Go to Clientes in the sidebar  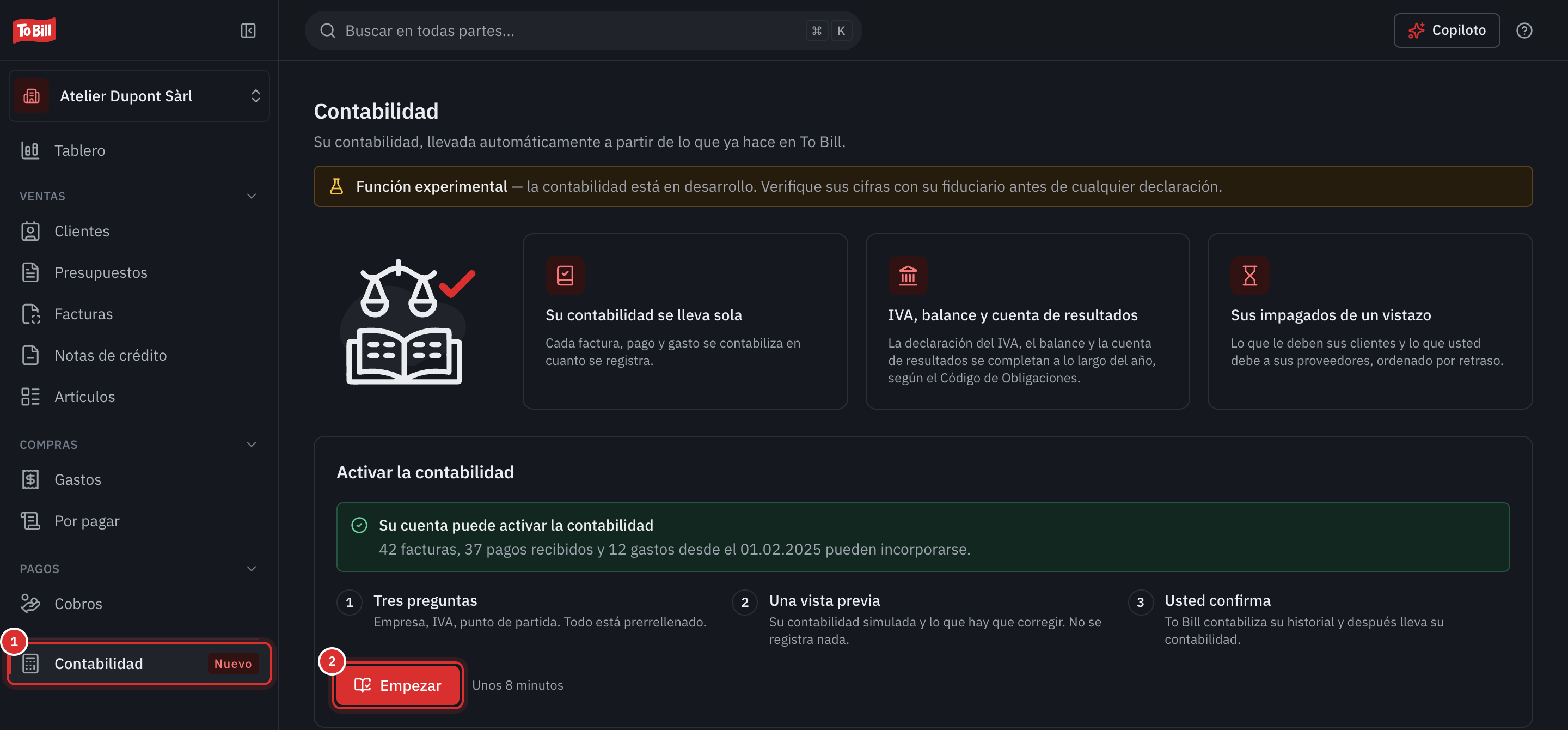139,232
